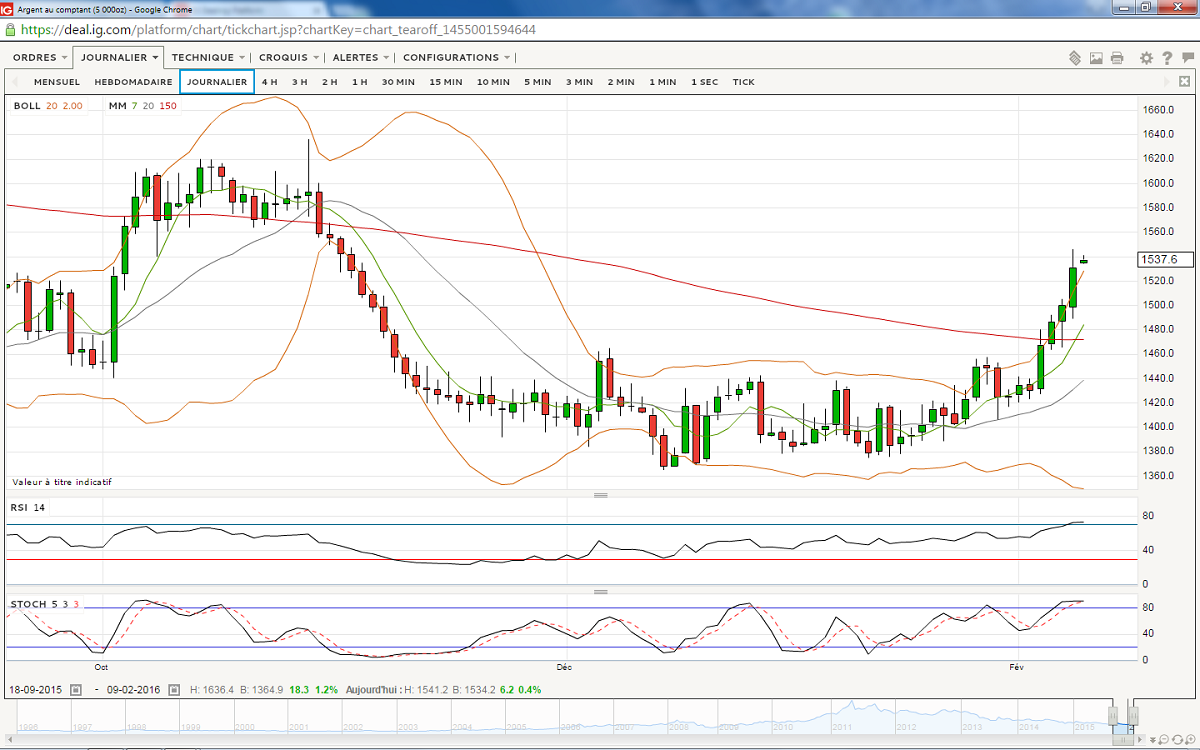This screenshot has width=1200, height=750.
Task: Select the 4 H timeframe tab
Action: pos(270,82)
